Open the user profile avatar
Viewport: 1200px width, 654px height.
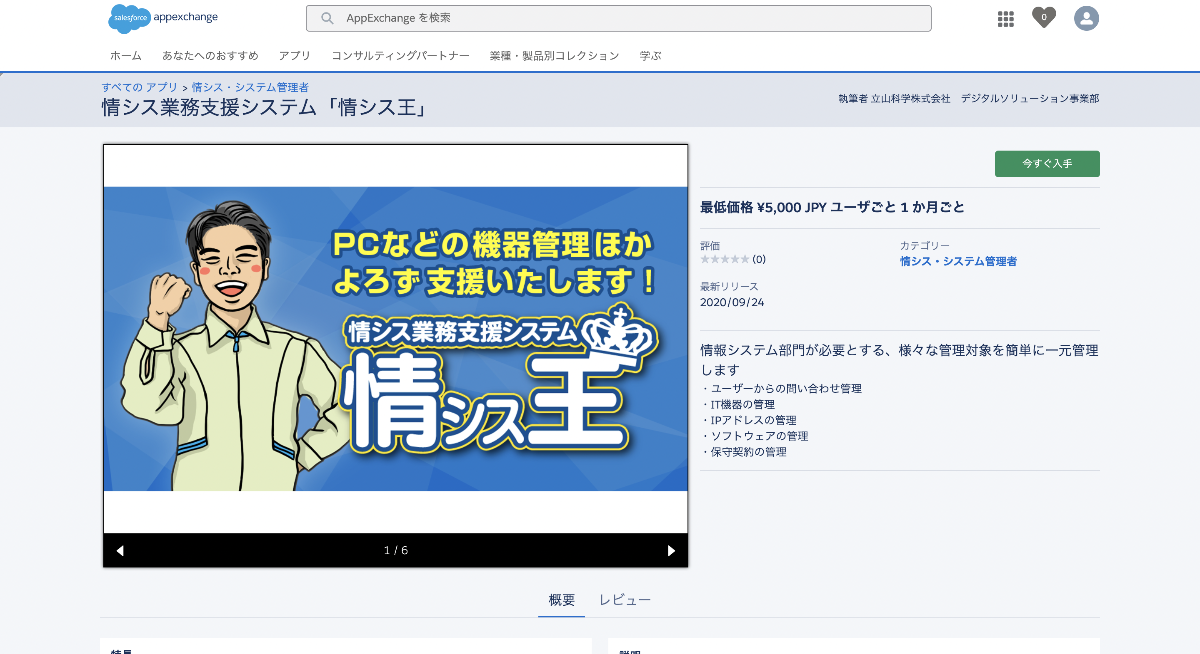point(1086,18)
